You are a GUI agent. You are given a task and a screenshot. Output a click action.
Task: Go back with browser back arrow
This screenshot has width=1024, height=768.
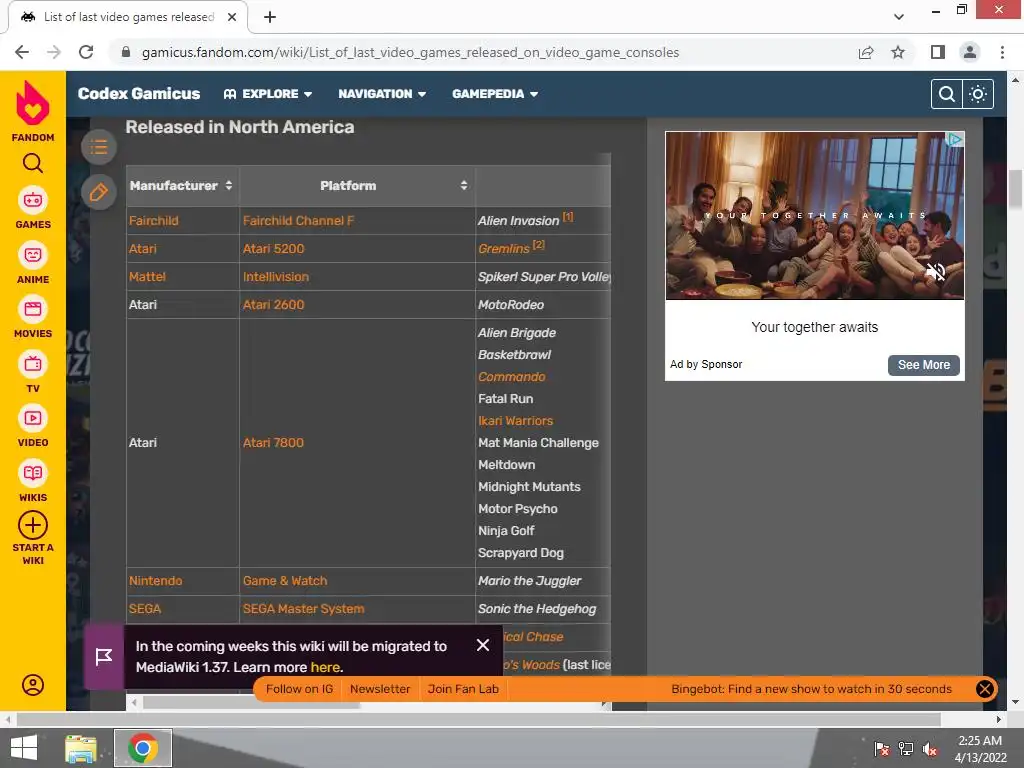click(22, 52)
